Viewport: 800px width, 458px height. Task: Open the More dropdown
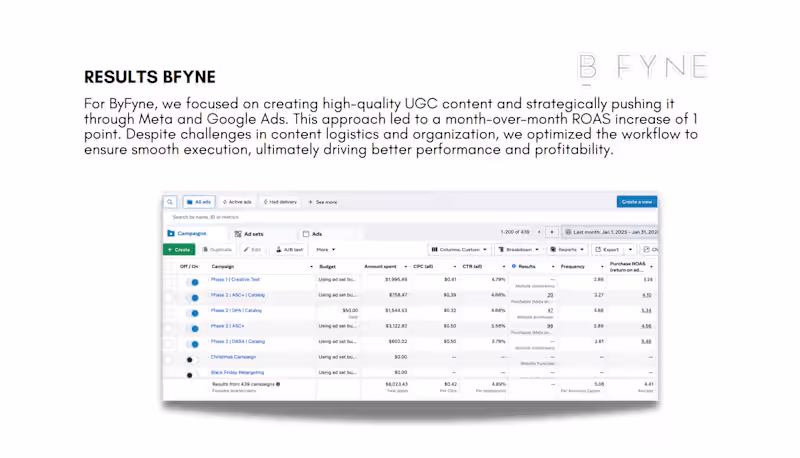coord(326,250)
